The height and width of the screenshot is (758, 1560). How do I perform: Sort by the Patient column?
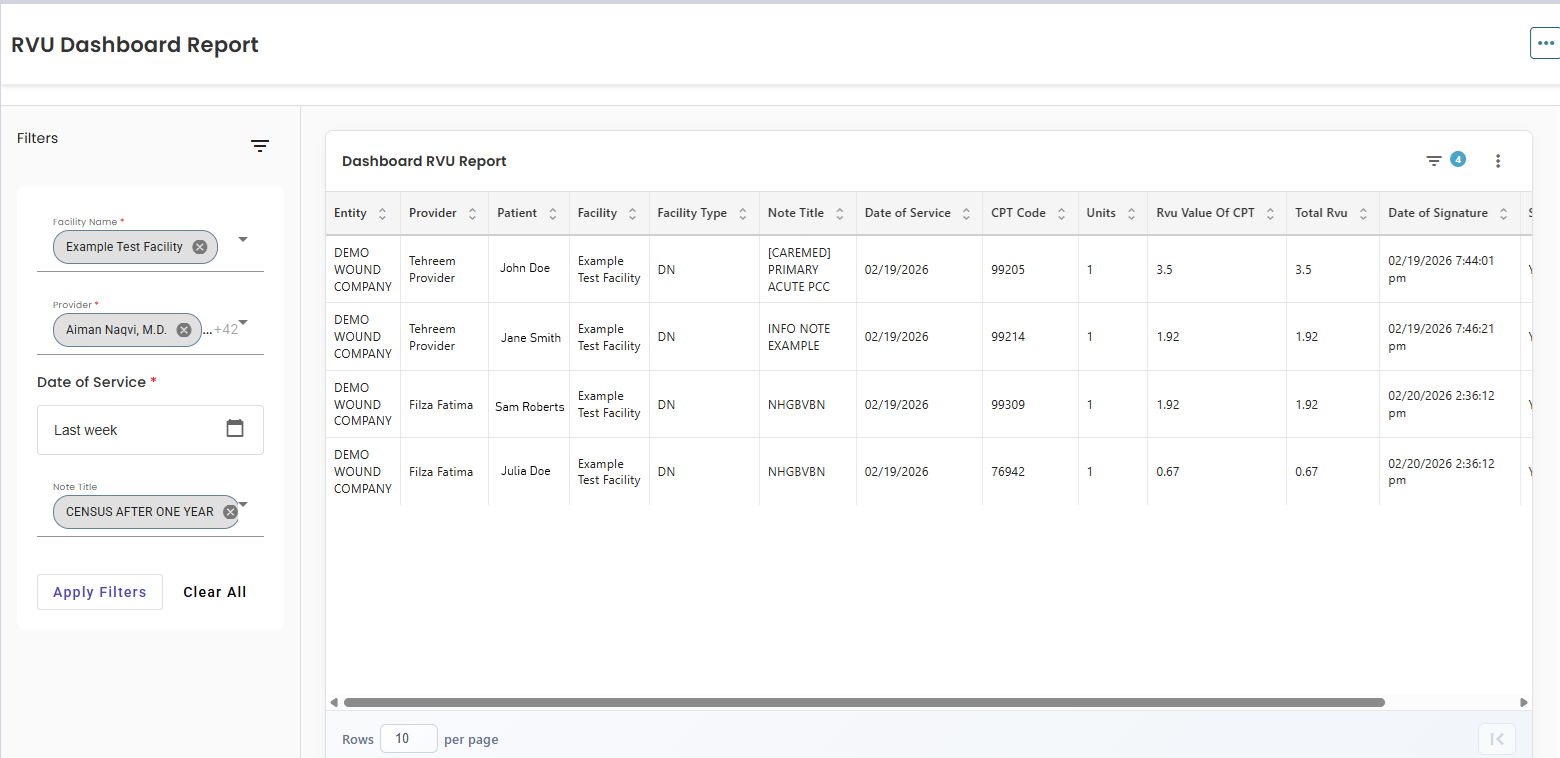[x=552, y=213]
